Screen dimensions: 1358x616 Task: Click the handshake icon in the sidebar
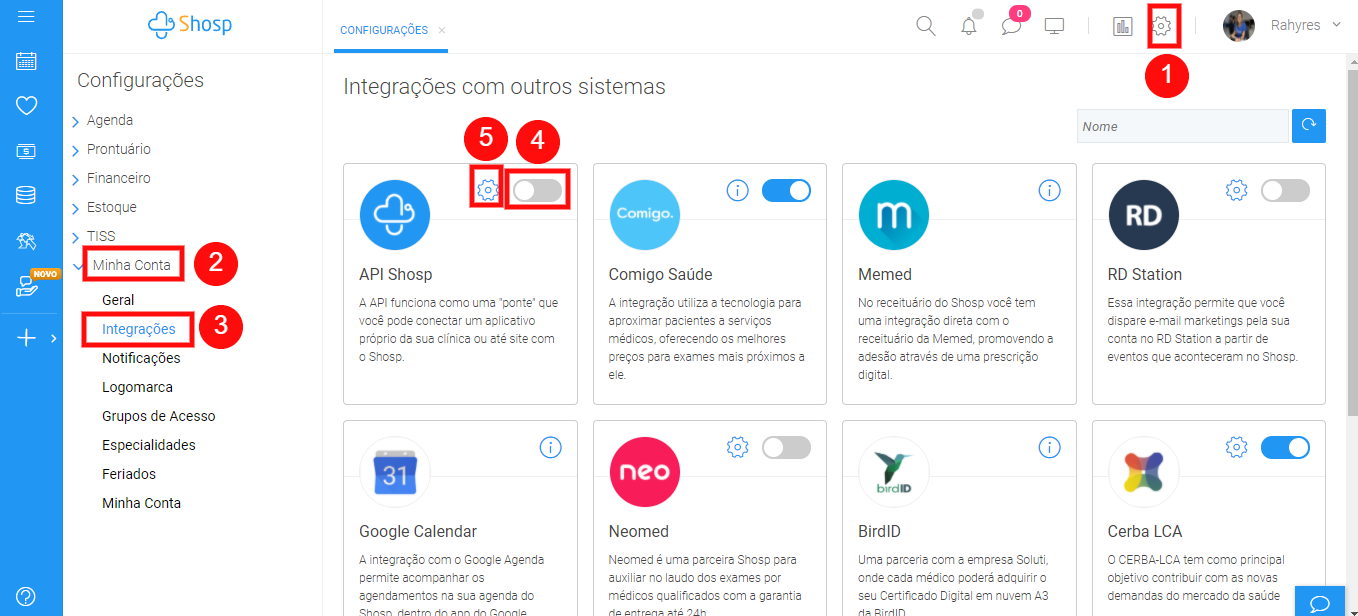coord(27,240)
